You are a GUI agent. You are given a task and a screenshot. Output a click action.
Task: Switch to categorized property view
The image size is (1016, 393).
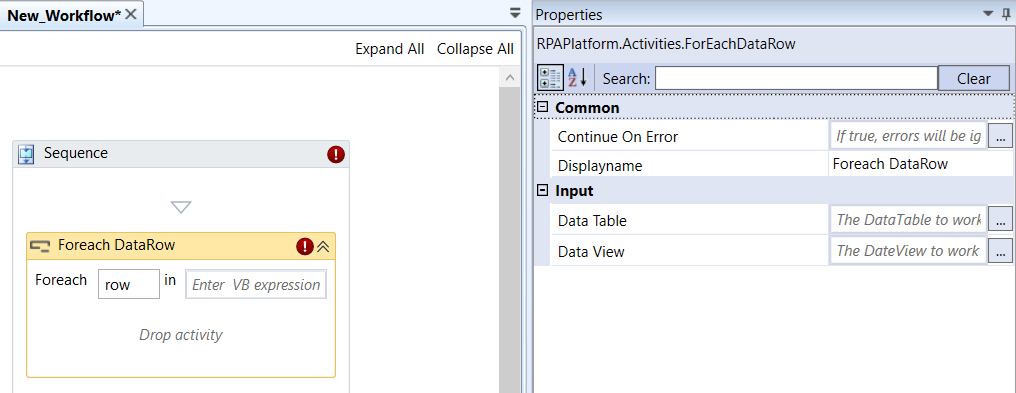click(x=550, y=78)
